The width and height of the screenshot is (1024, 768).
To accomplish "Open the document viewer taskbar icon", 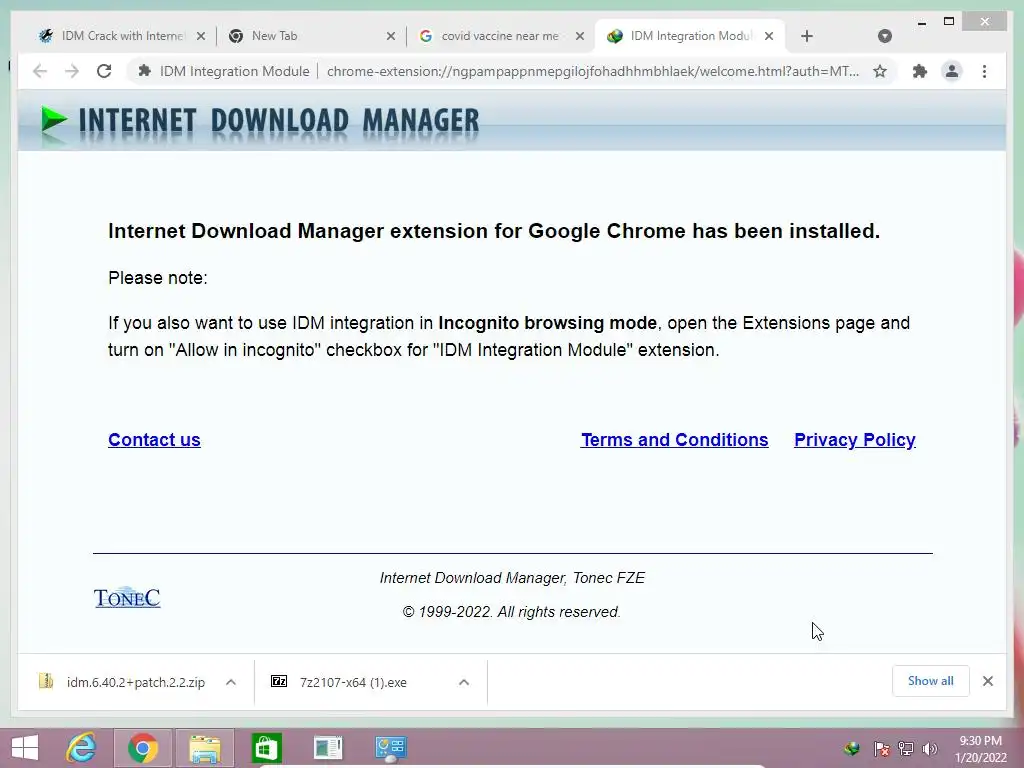I will coord(328,748).
